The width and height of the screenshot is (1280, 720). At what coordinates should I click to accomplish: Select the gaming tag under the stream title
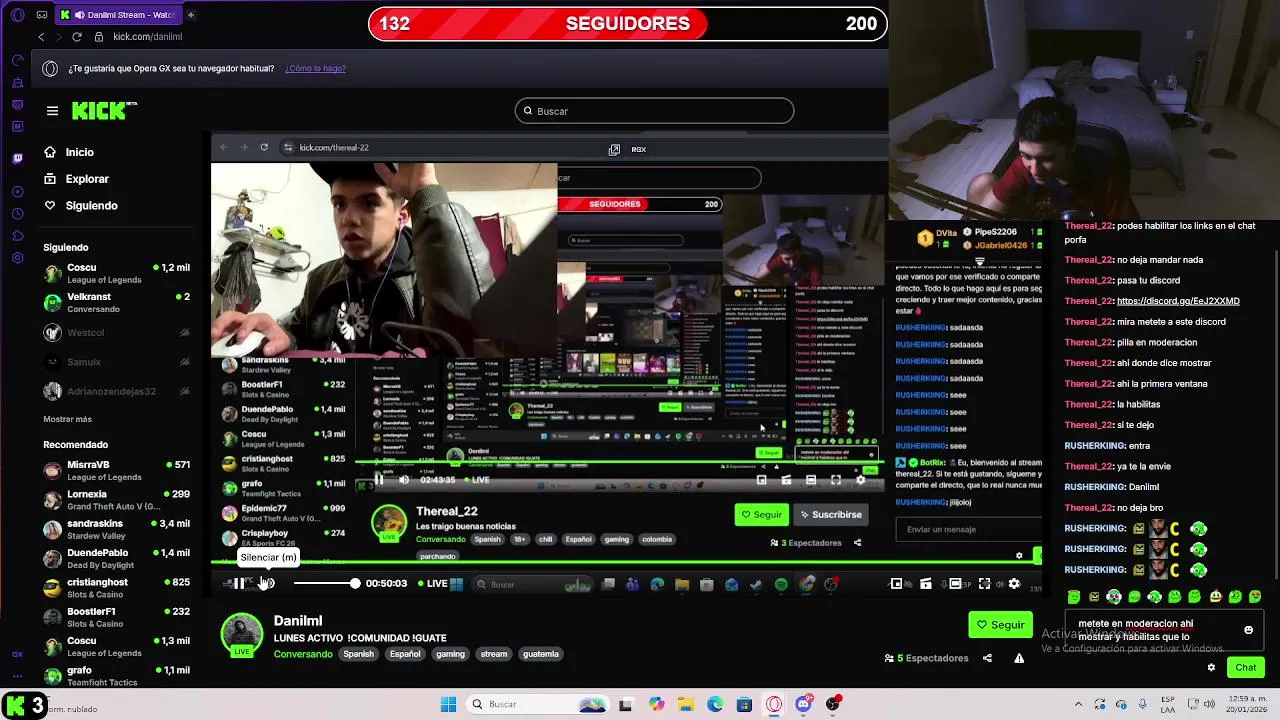[450, 654]
